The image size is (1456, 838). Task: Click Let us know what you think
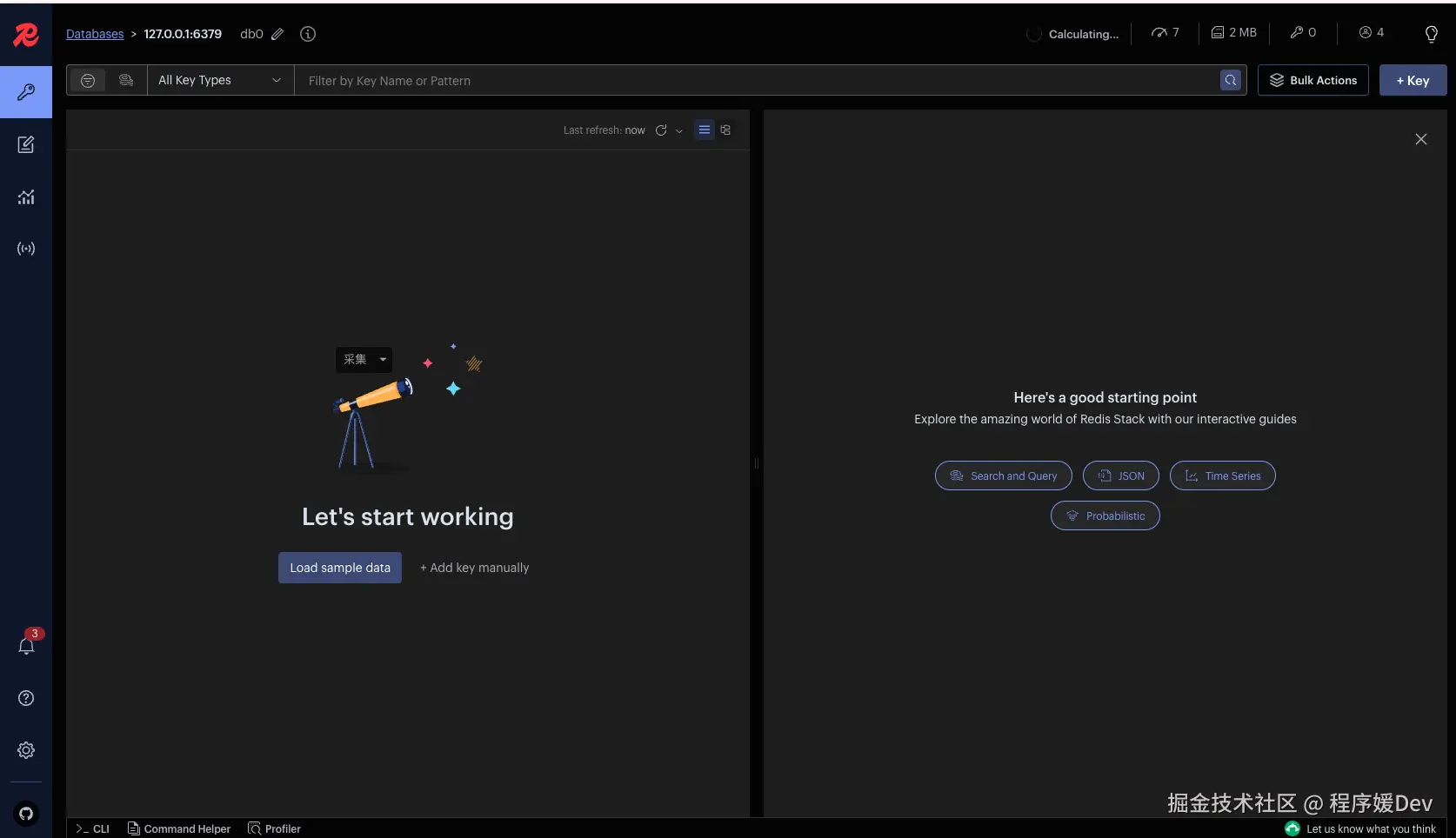1361,828
